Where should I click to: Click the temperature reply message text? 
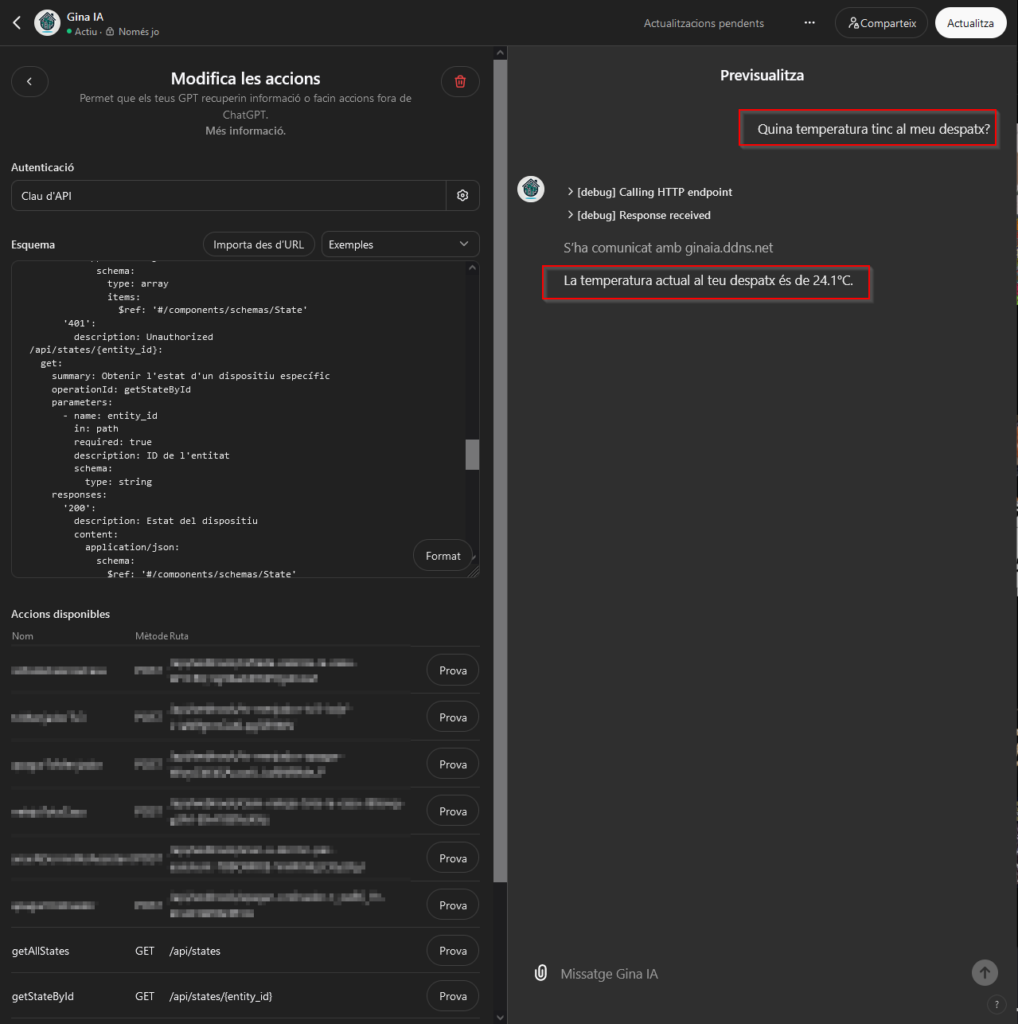[x=708, y=281]
